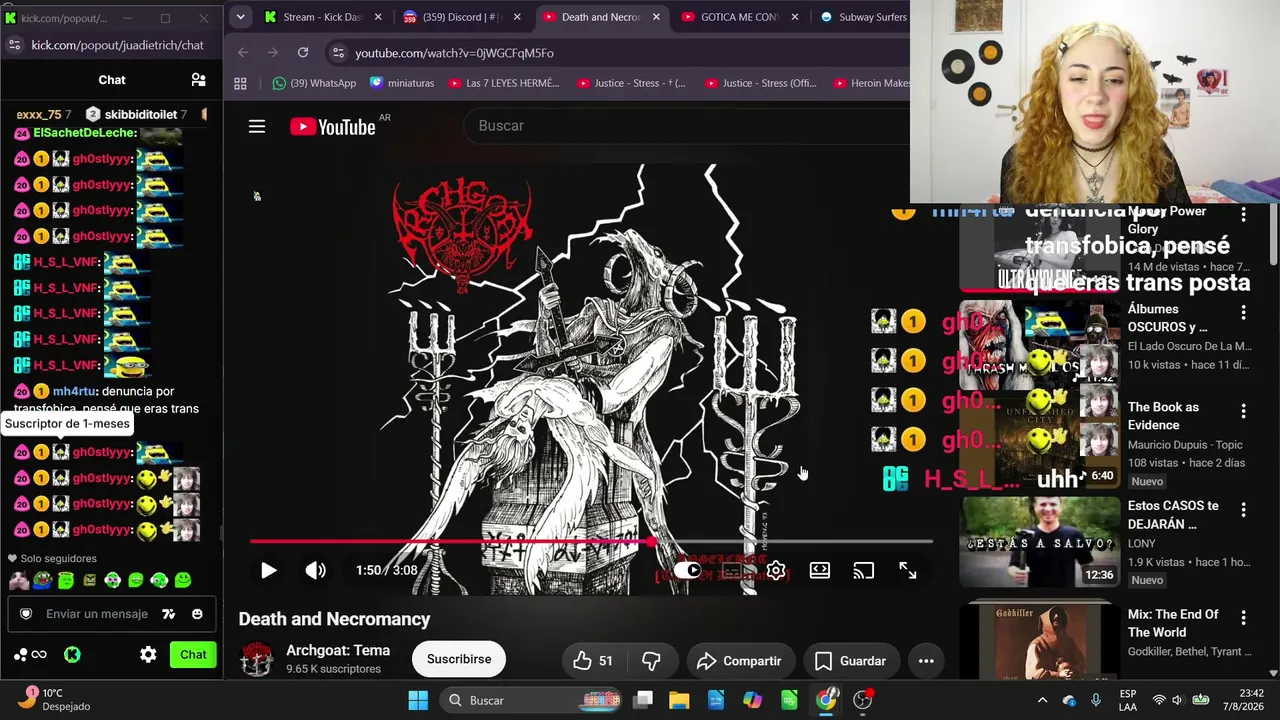Image resolution: width=1280 pixels, height=720 pixels.
Task: Open Kick chat settings gear
Action: 148,655
